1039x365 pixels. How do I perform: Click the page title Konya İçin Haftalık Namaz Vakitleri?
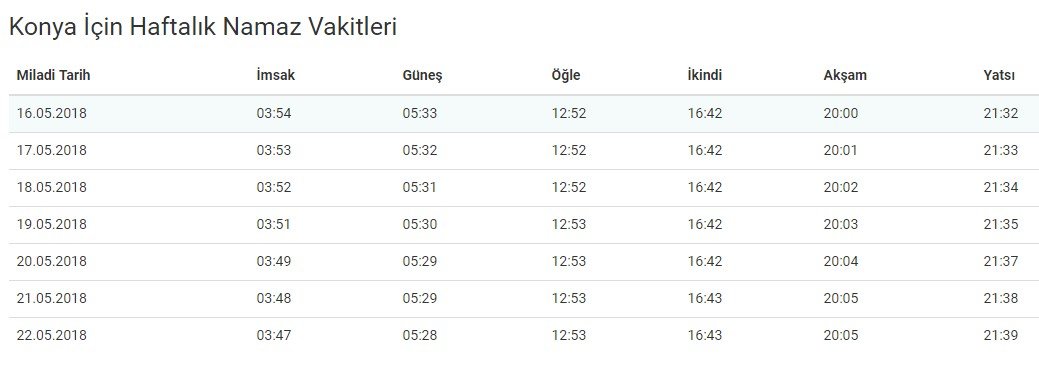[x=203, y=27]
